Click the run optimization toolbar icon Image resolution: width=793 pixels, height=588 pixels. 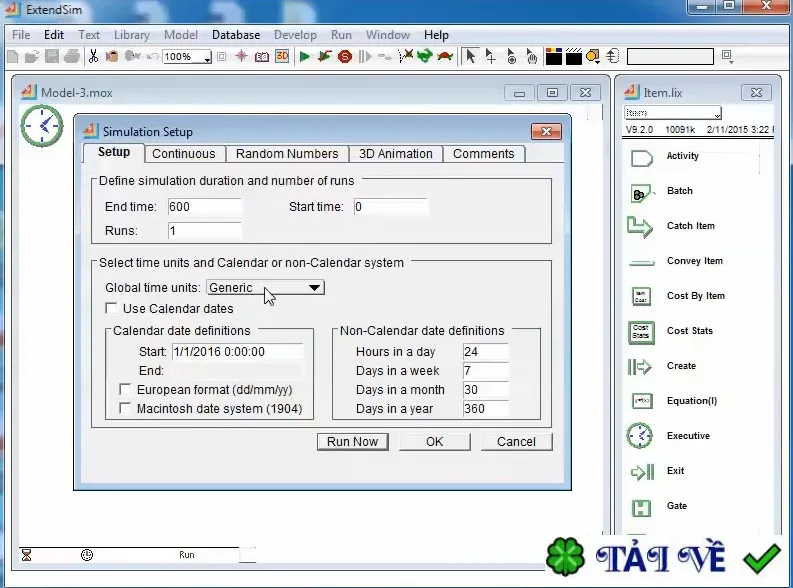(x=325, y=57)
